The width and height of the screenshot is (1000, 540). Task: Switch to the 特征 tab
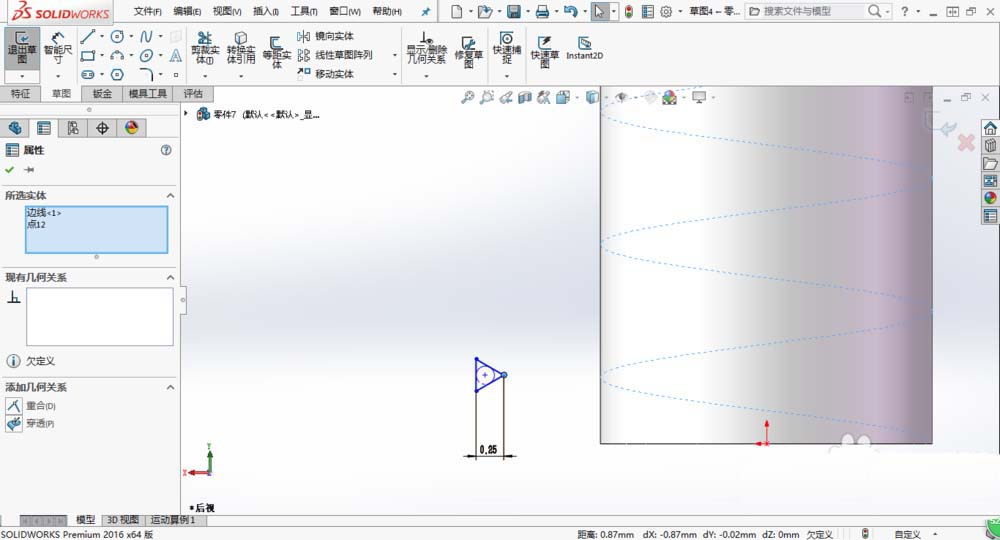click(20, 94)
